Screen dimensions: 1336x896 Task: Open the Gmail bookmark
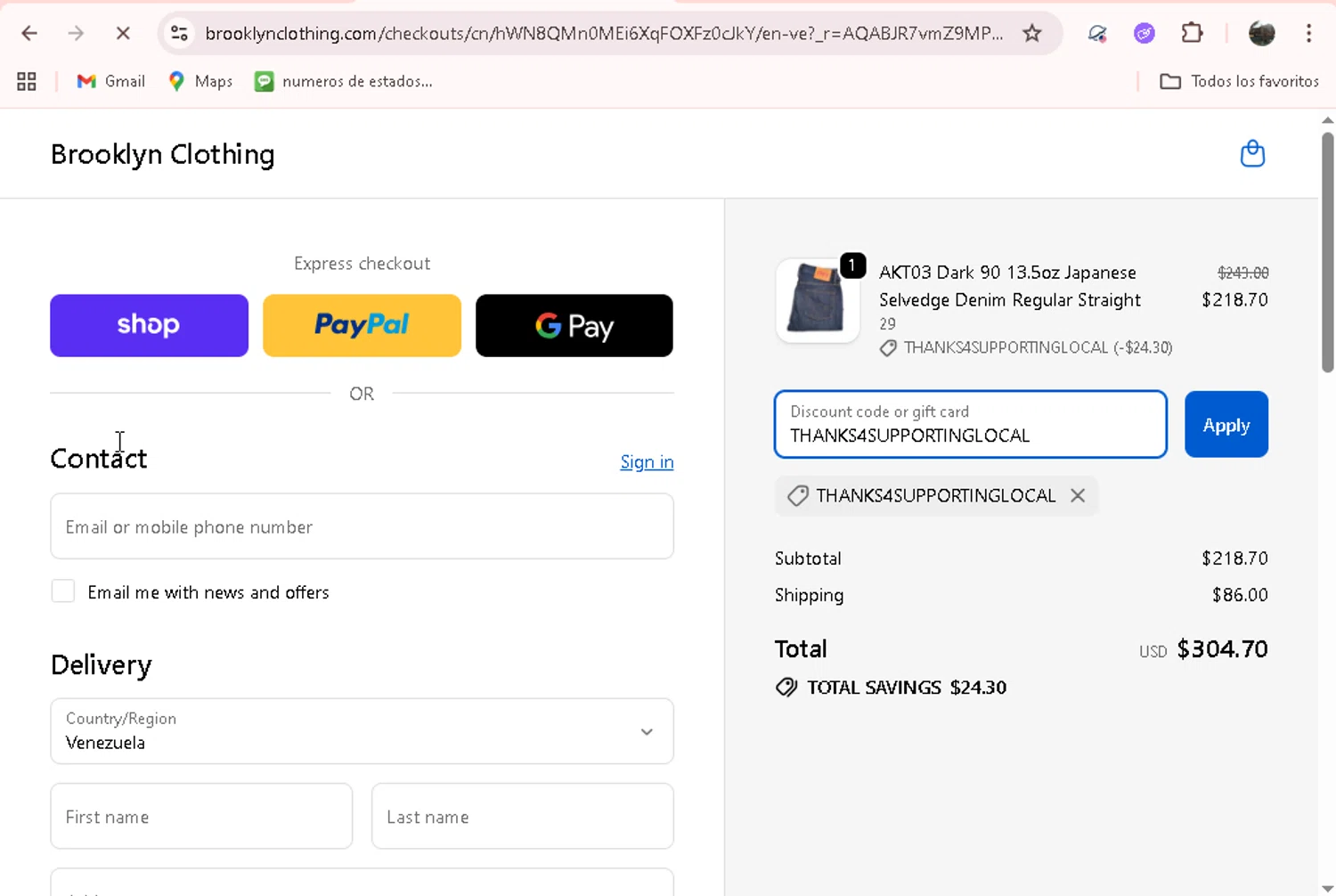coord(111,81)
